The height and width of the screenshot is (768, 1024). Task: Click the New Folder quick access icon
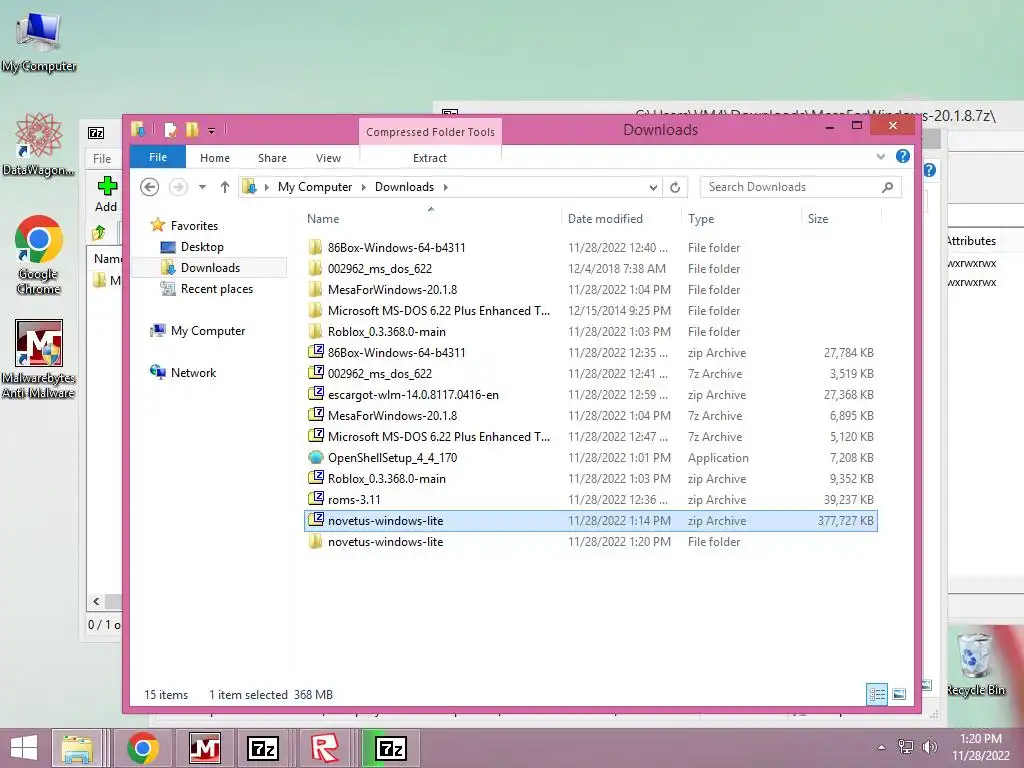point(192,130)
